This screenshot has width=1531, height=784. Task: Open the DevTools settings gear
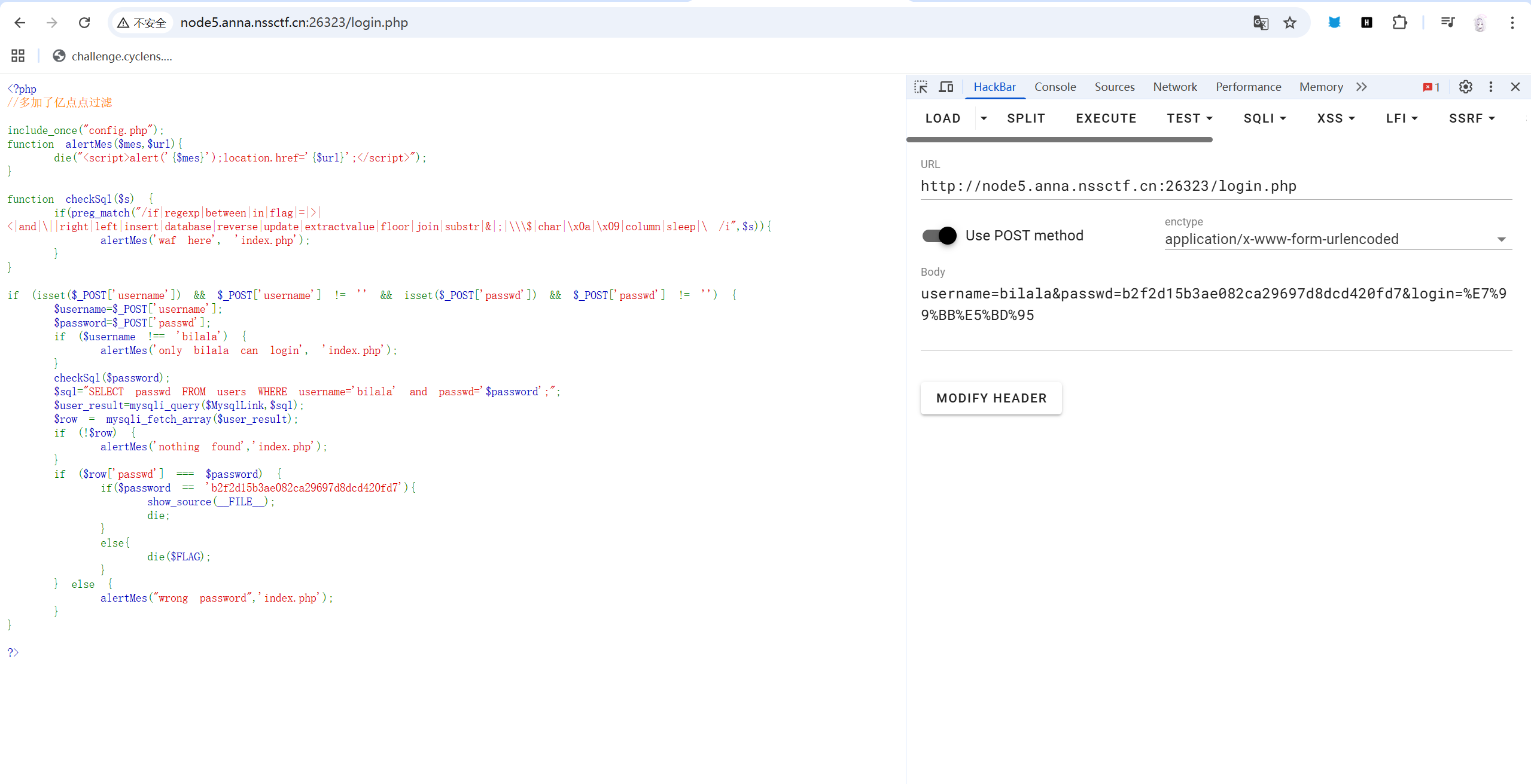pyautogui.click(x=1465, y=87)
